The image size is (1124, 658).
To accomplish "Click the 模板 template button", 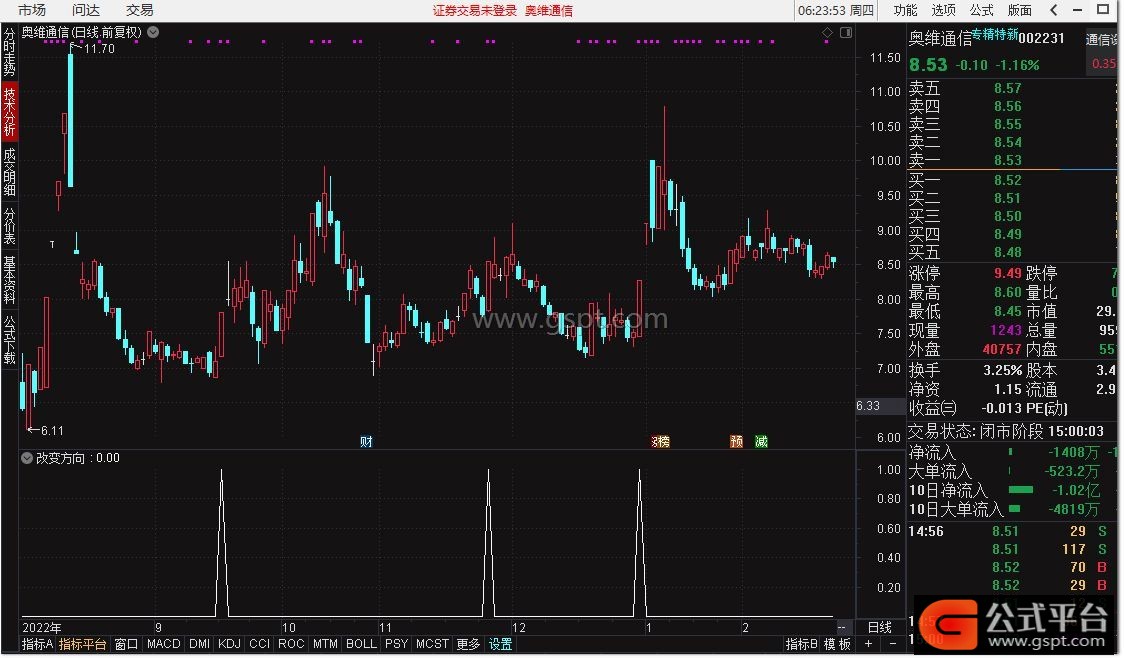I will point(837,644).
